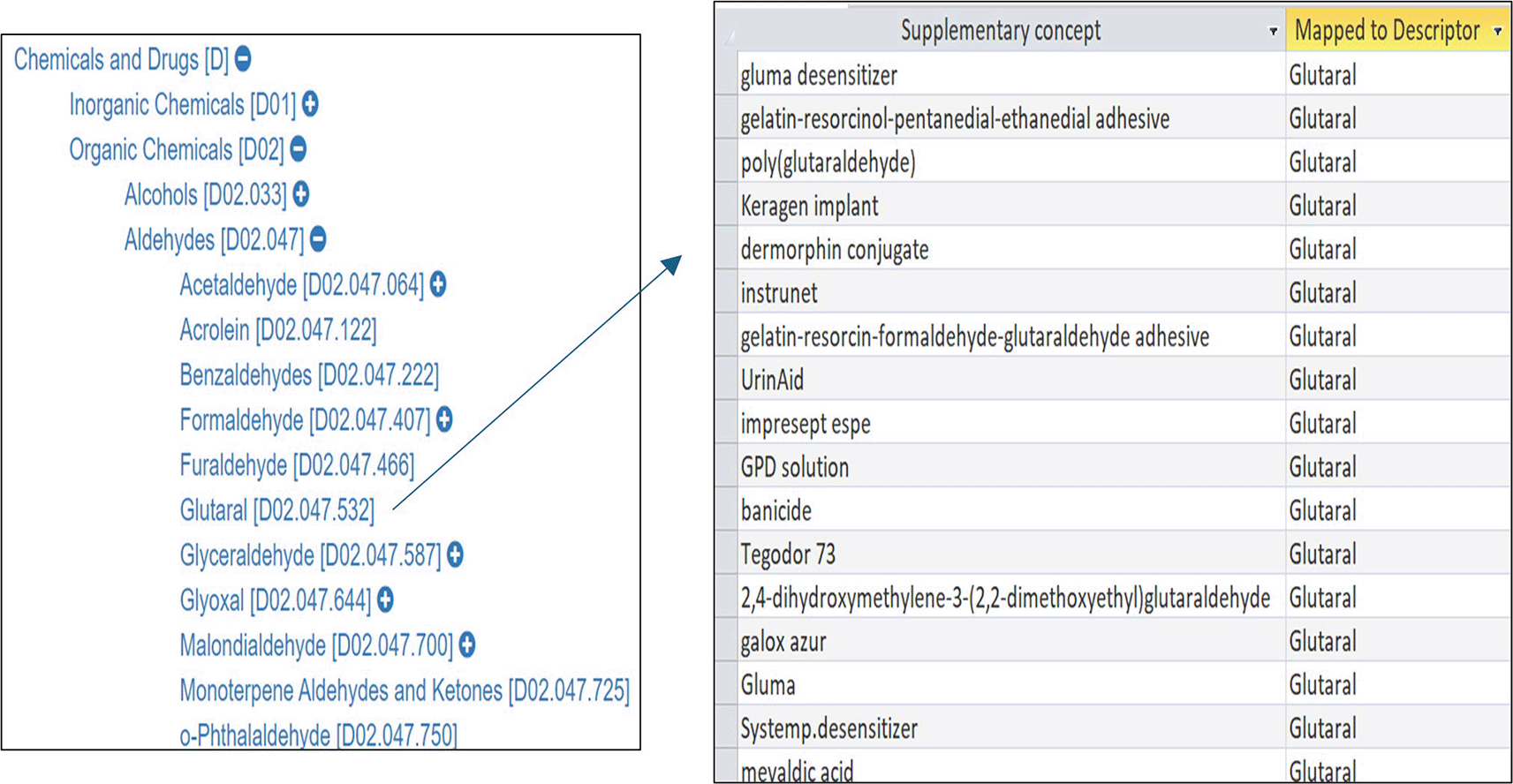Select the gluma desensitizer cell
The height and width of the screenshot is (784, 1513).
[x=1011, y=74]
